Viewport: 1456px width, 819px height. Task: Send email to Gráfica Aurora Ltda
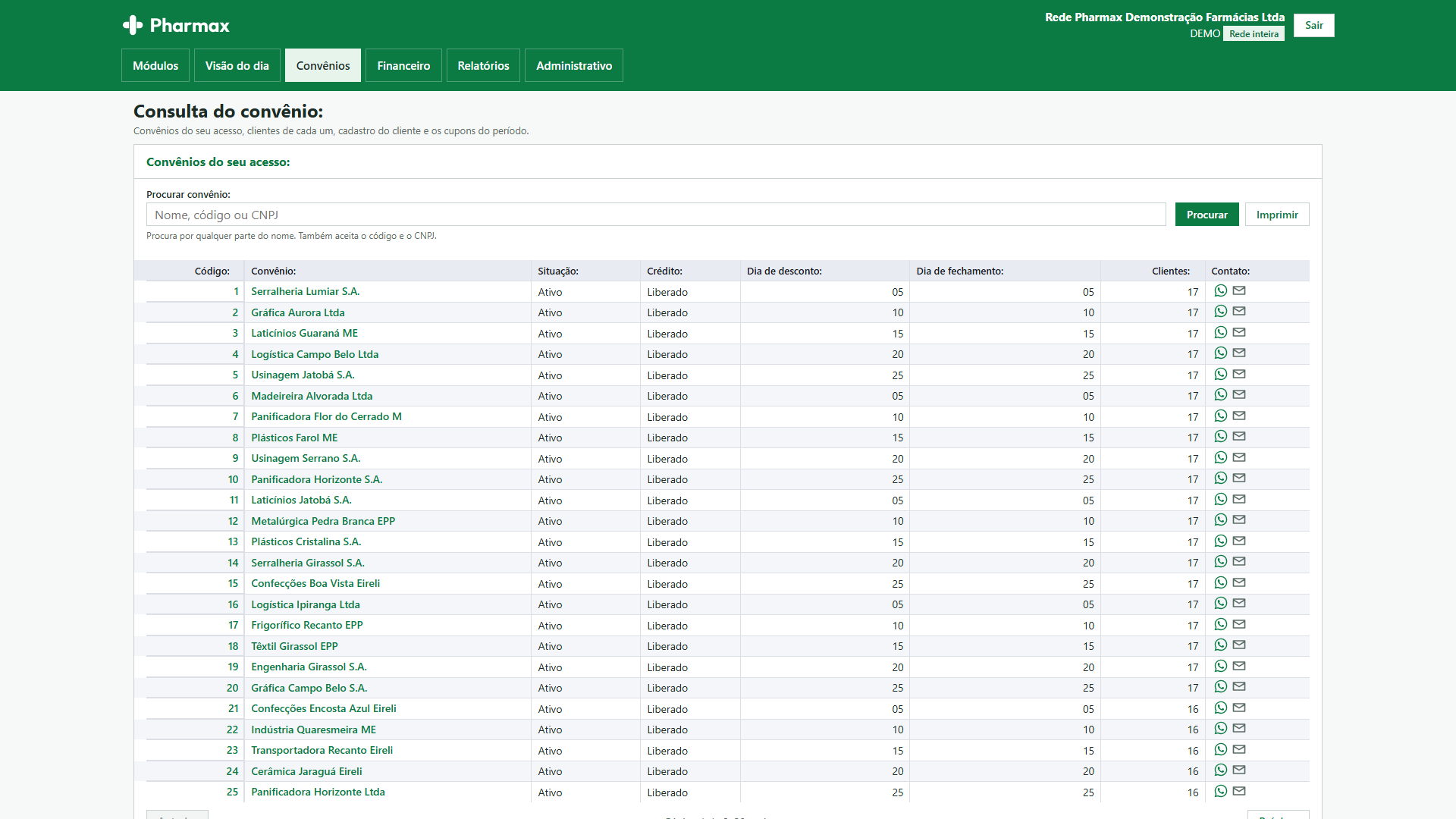1239,312
